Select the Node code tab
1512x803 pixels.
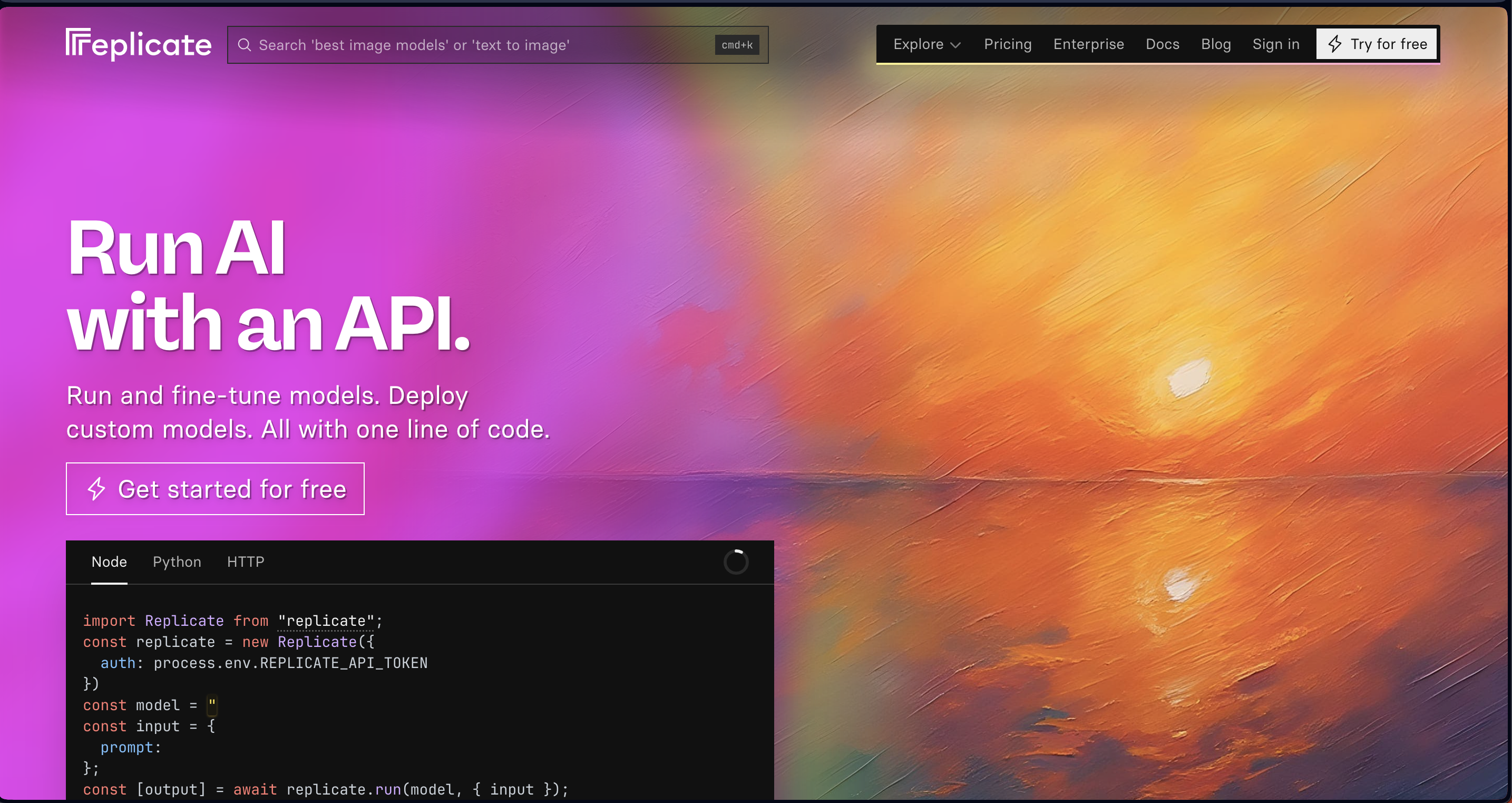[x=109, y=562]
